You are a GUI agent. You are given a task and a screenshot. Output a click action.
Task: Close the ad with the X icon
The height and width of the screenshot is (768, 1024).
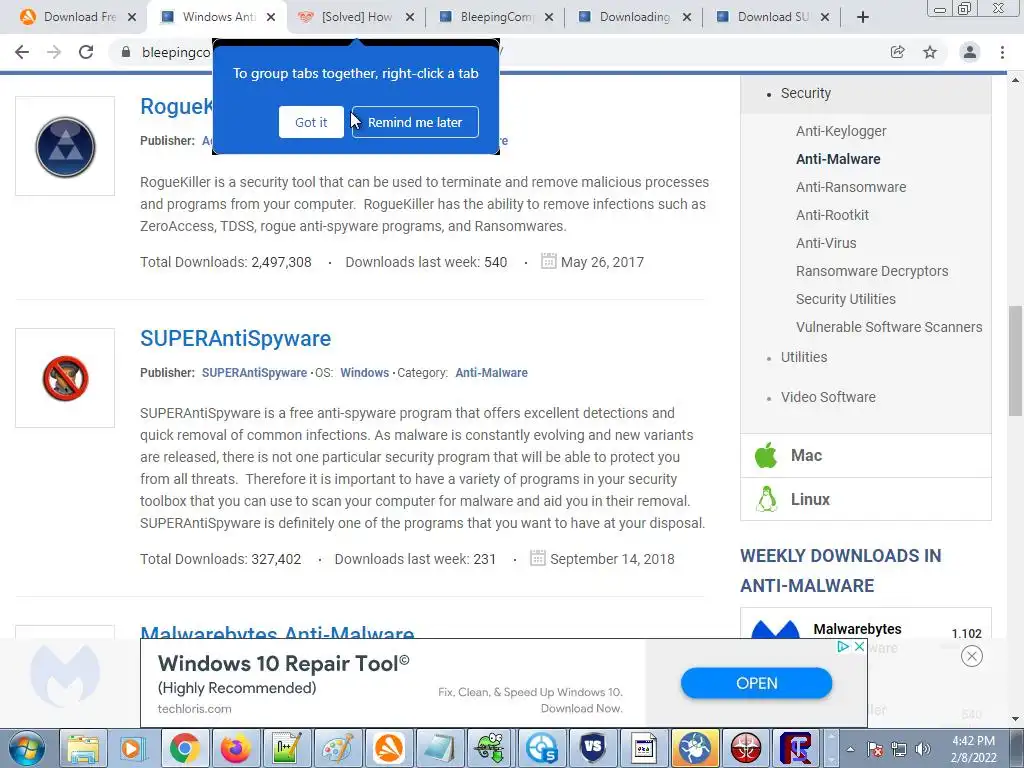859,646
